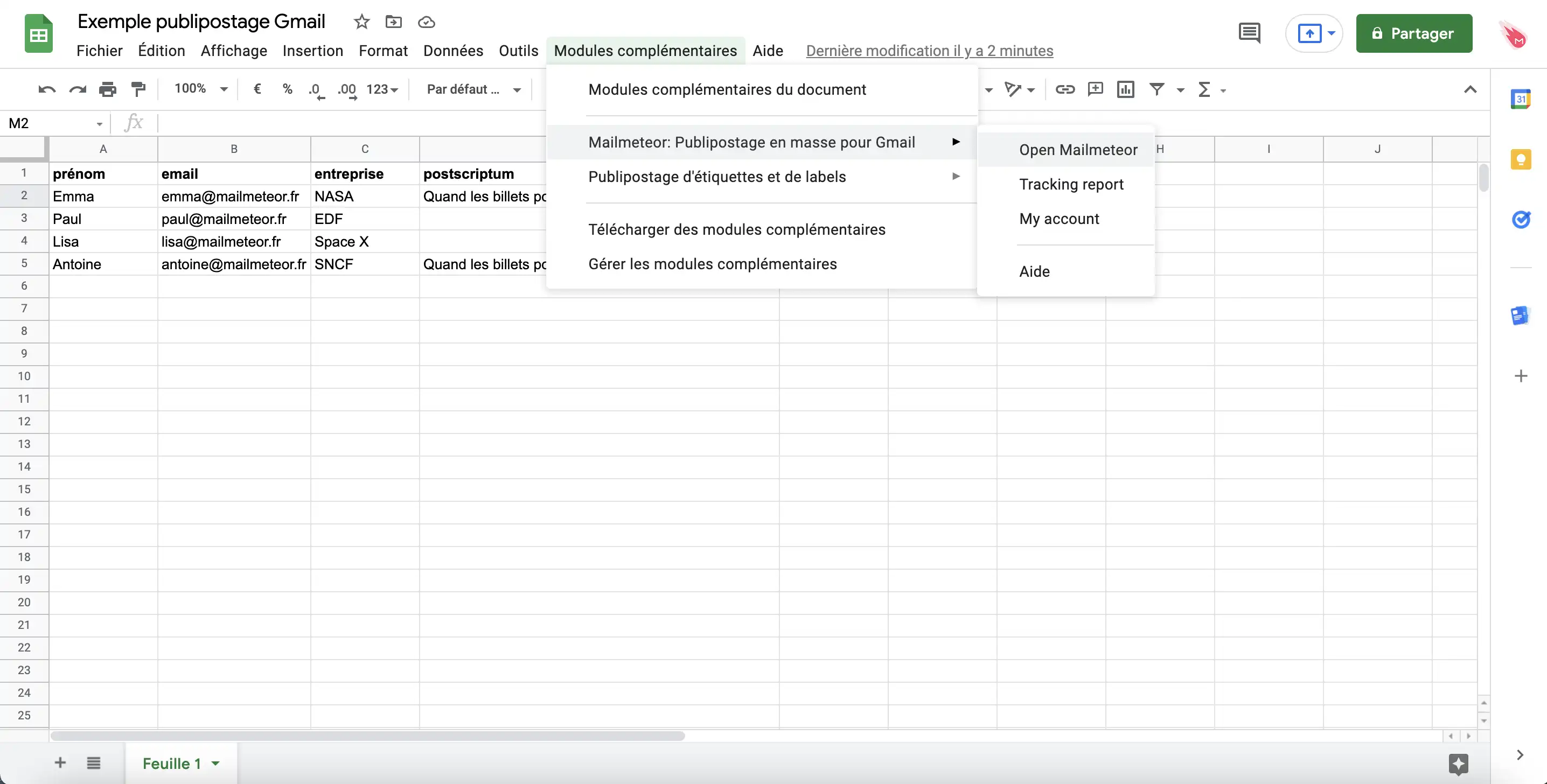Click the Functions sigma icon
Image resolution: width=1547 pixels, height=784 pixels.
click(1204, 89)
